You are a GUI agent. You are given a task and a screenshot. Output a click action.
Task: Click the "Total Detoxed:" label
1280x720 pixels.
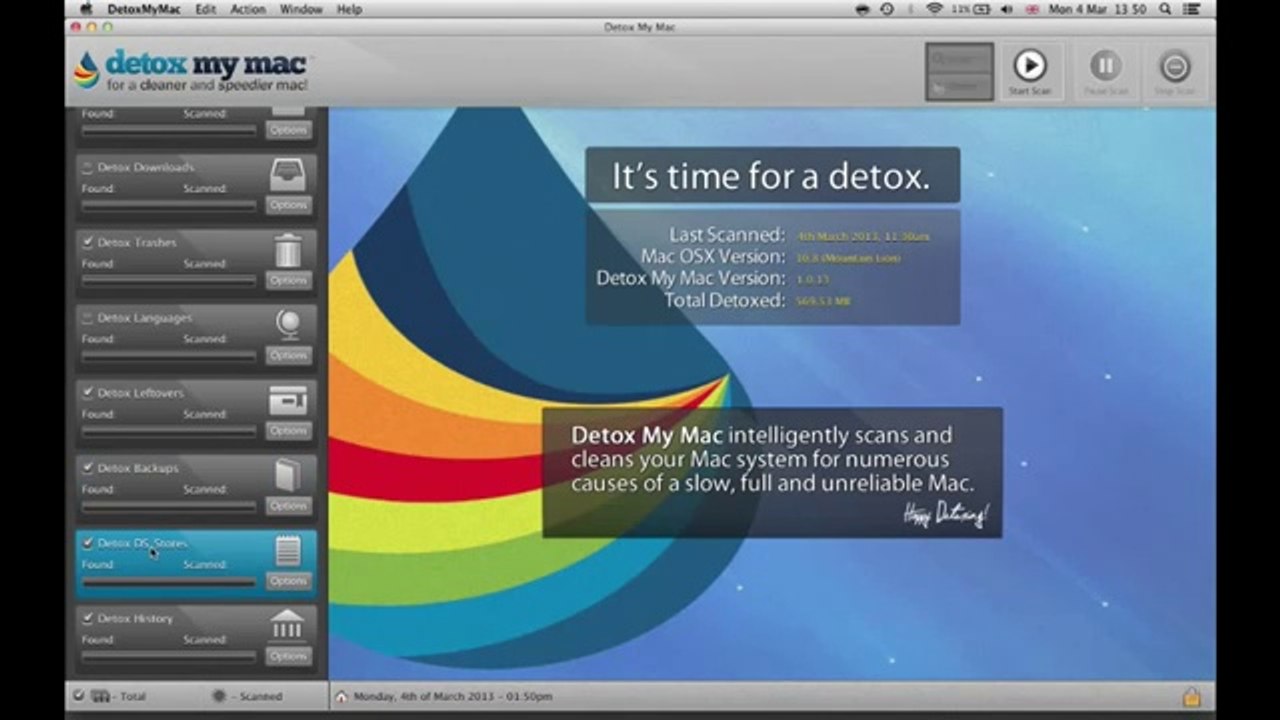click(x=725, y=300)
